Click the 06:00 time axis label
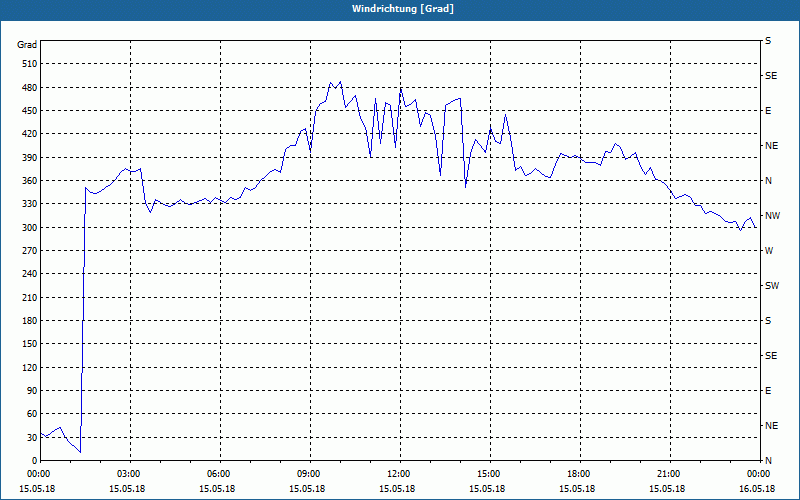 216,473
